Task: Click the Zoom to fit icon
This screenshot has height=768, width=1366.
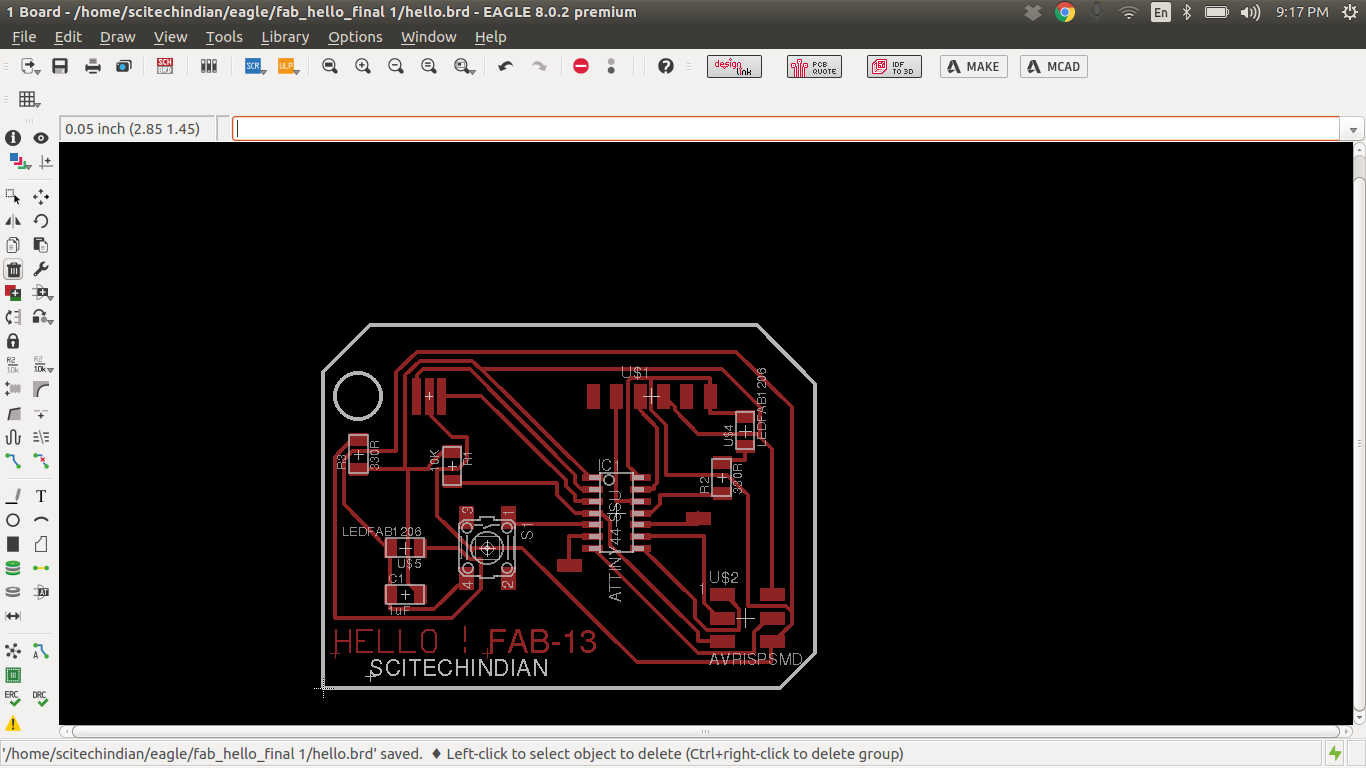Action: (330, 66)
